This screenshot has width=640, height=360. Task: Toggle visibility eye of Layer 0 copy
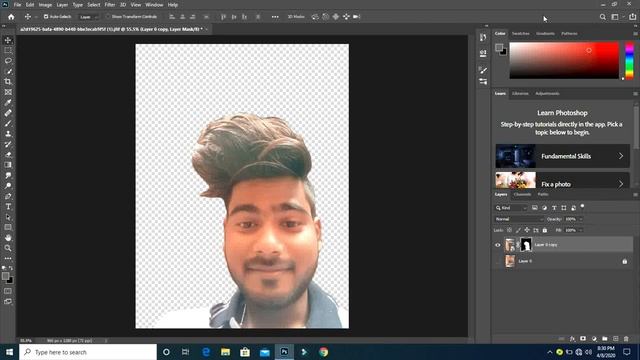point(498,245)
